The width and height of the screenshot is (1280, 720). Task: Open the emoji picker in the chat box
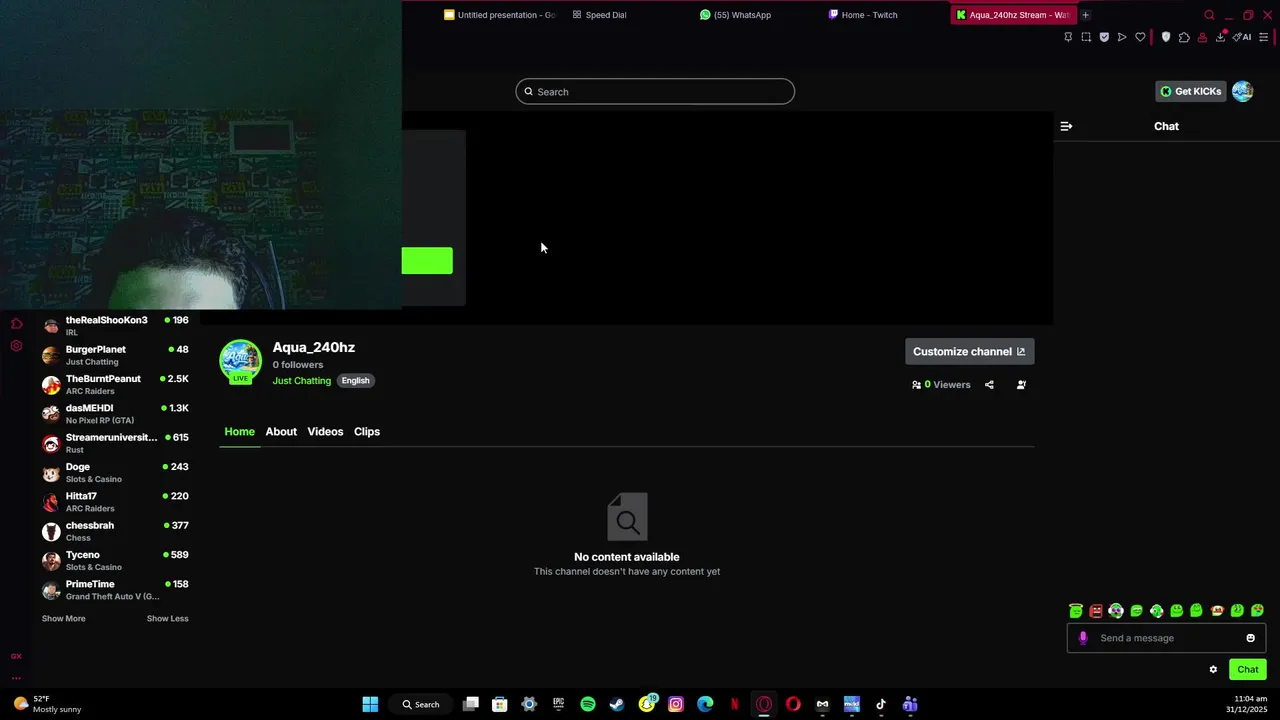click(1250, 638)
